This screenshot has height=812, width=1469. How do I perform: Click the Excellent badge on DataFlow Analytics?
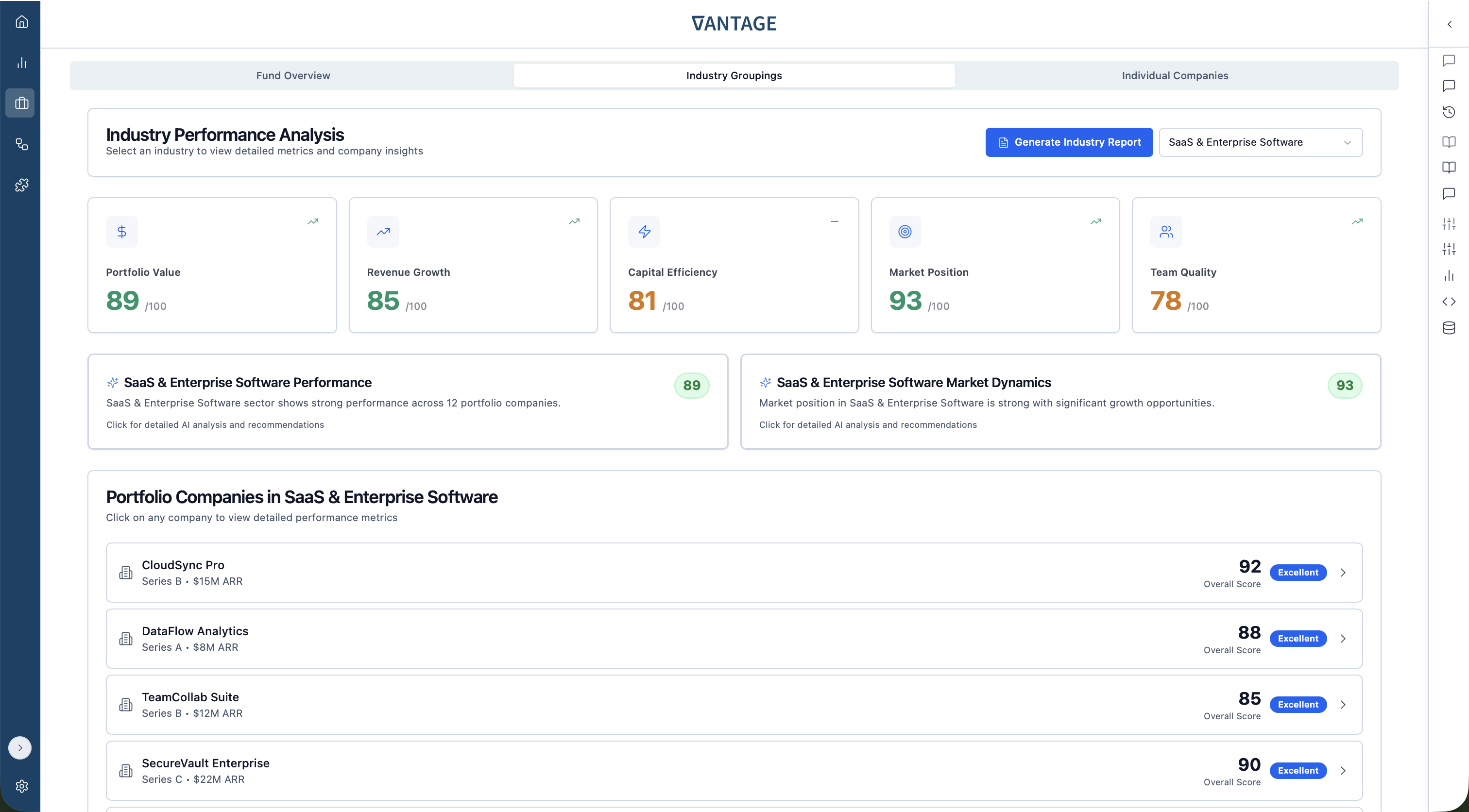(1298, 638)
